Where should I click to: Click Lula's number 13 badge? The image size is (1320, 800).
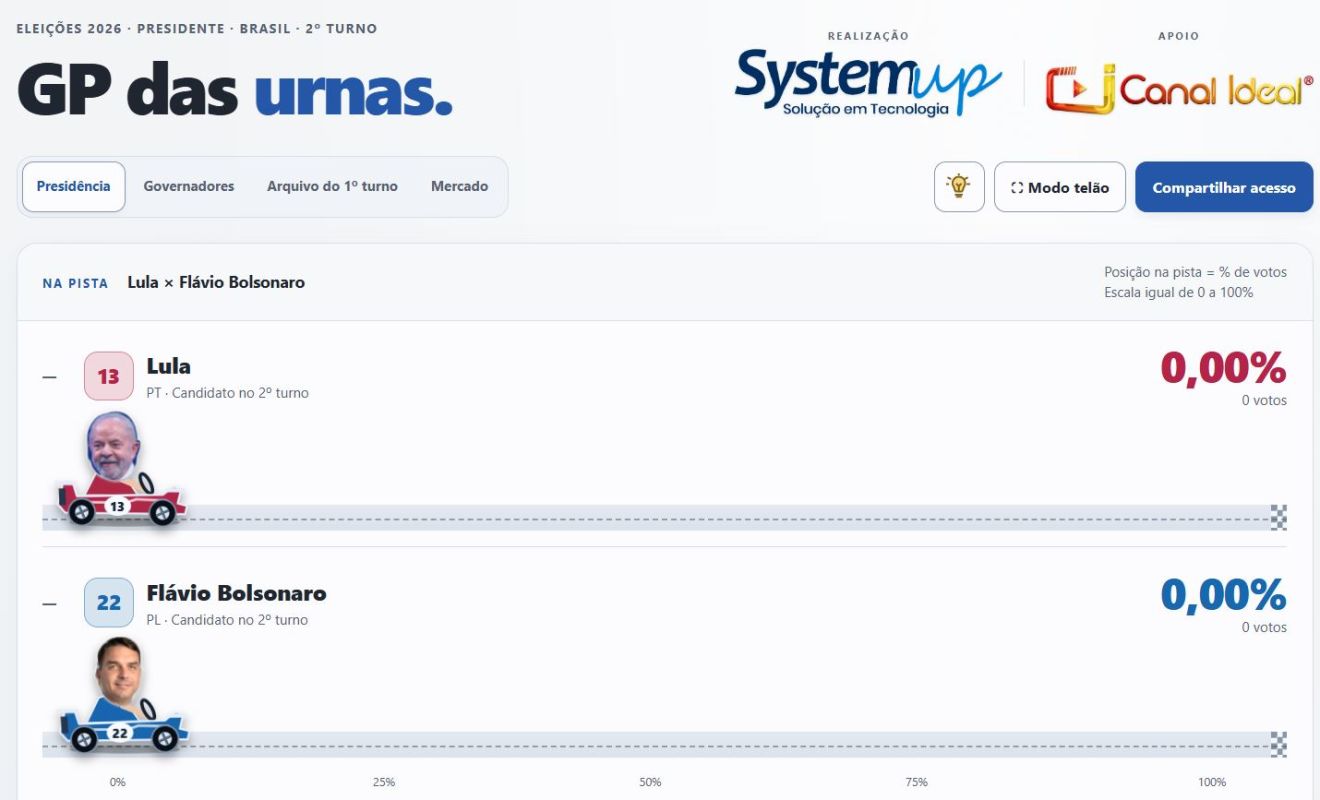(109, 376)
